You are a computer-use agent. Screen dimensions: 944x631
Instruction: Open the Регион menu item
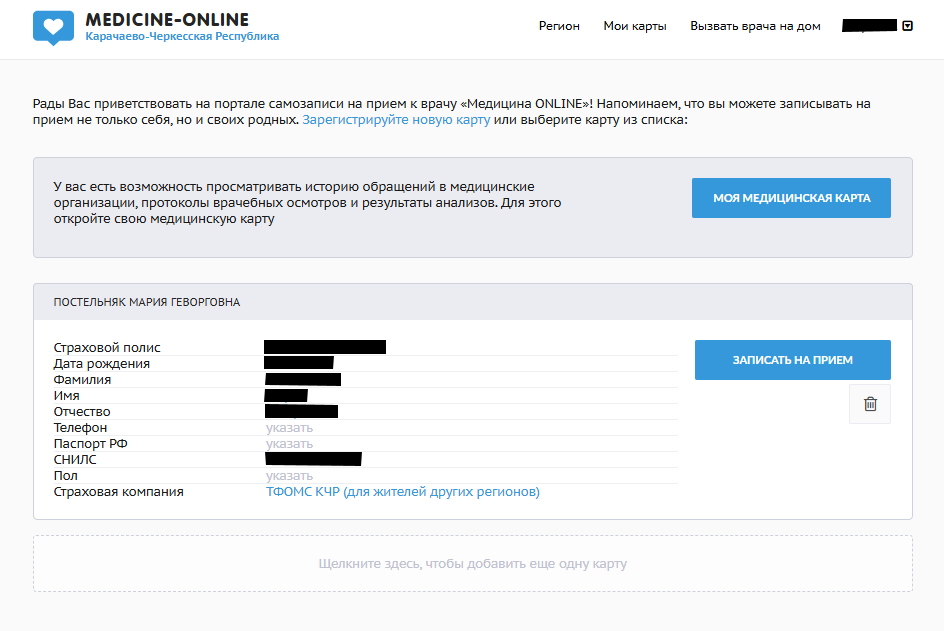click(559, 26)
